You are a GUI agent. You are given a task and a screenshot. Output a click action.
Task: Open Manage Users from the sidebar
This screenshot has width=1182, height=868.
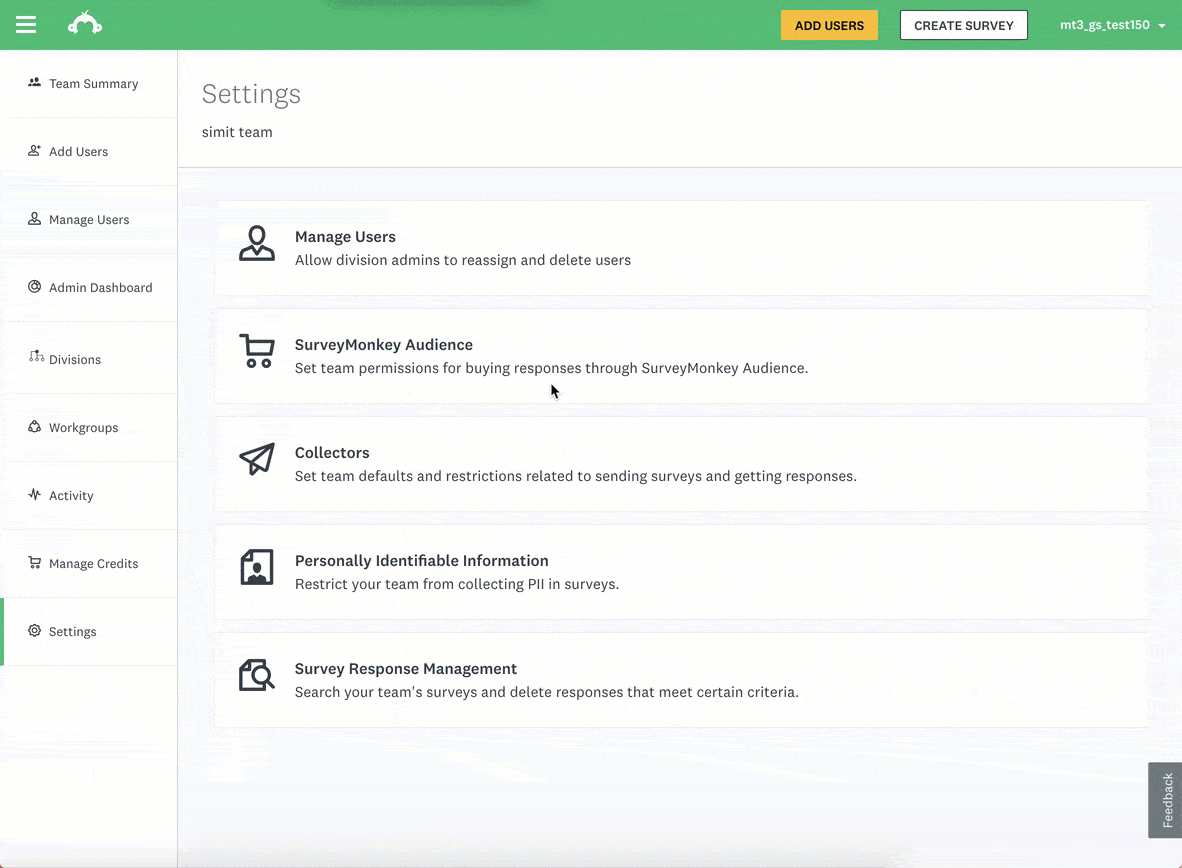[x=88, y=219]
